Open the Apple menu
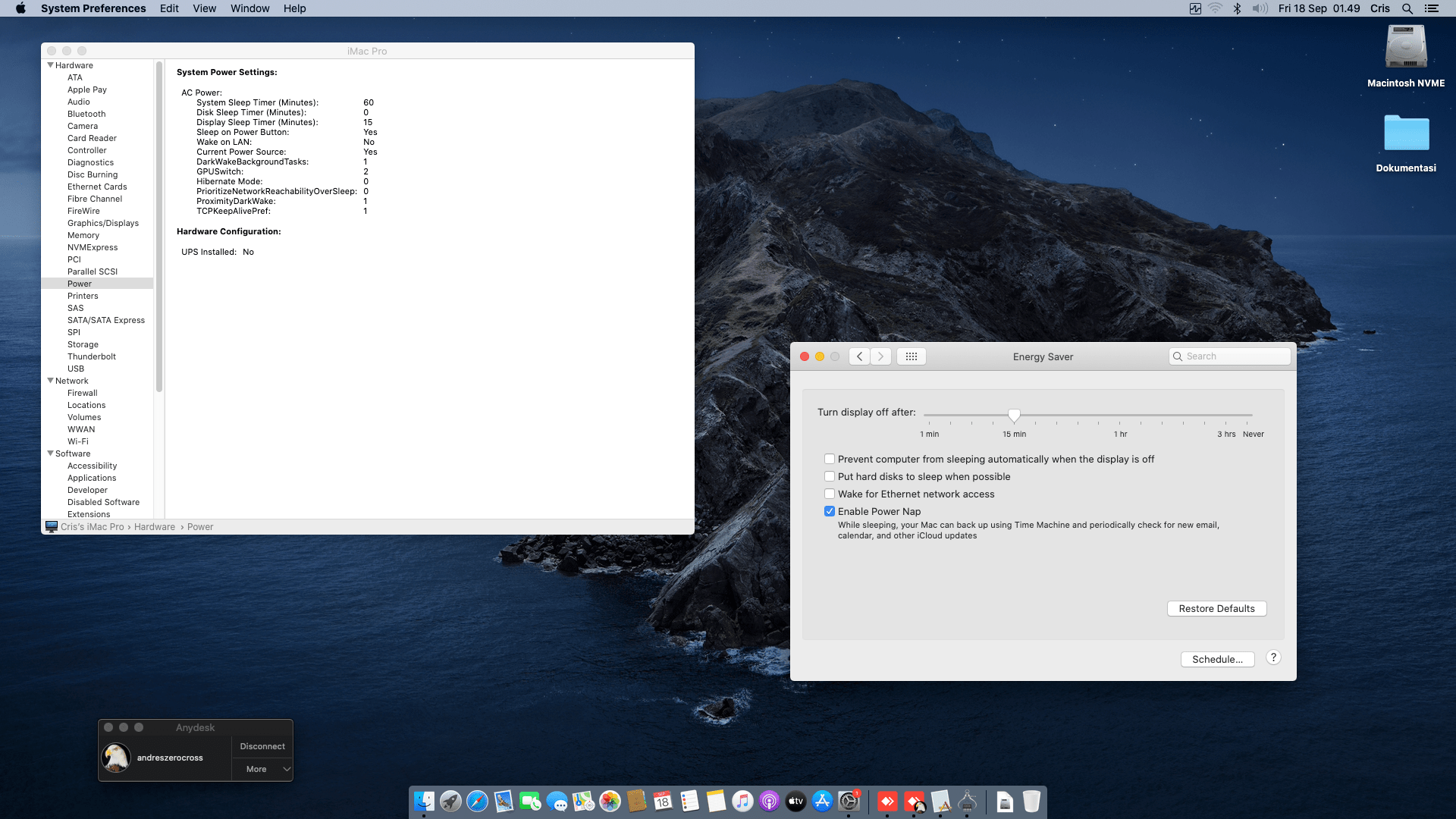This screenshot has height=819, width=1456. (x=20, y=8)
